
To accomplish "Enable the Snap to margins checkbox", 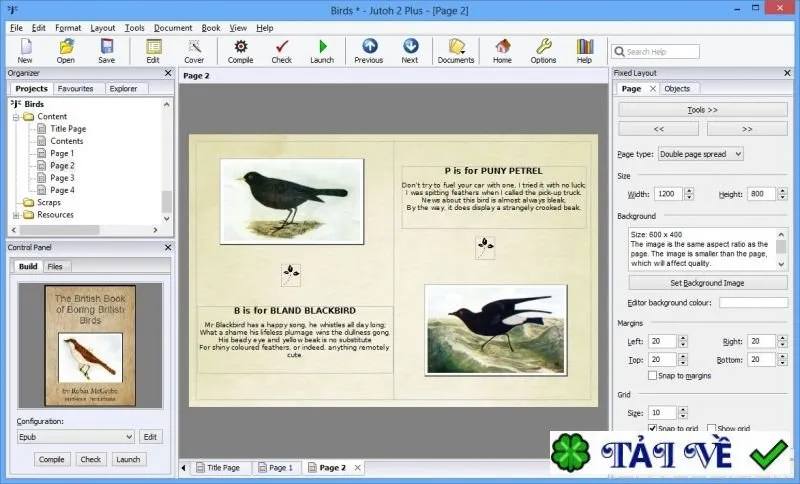I will [652, 375].
